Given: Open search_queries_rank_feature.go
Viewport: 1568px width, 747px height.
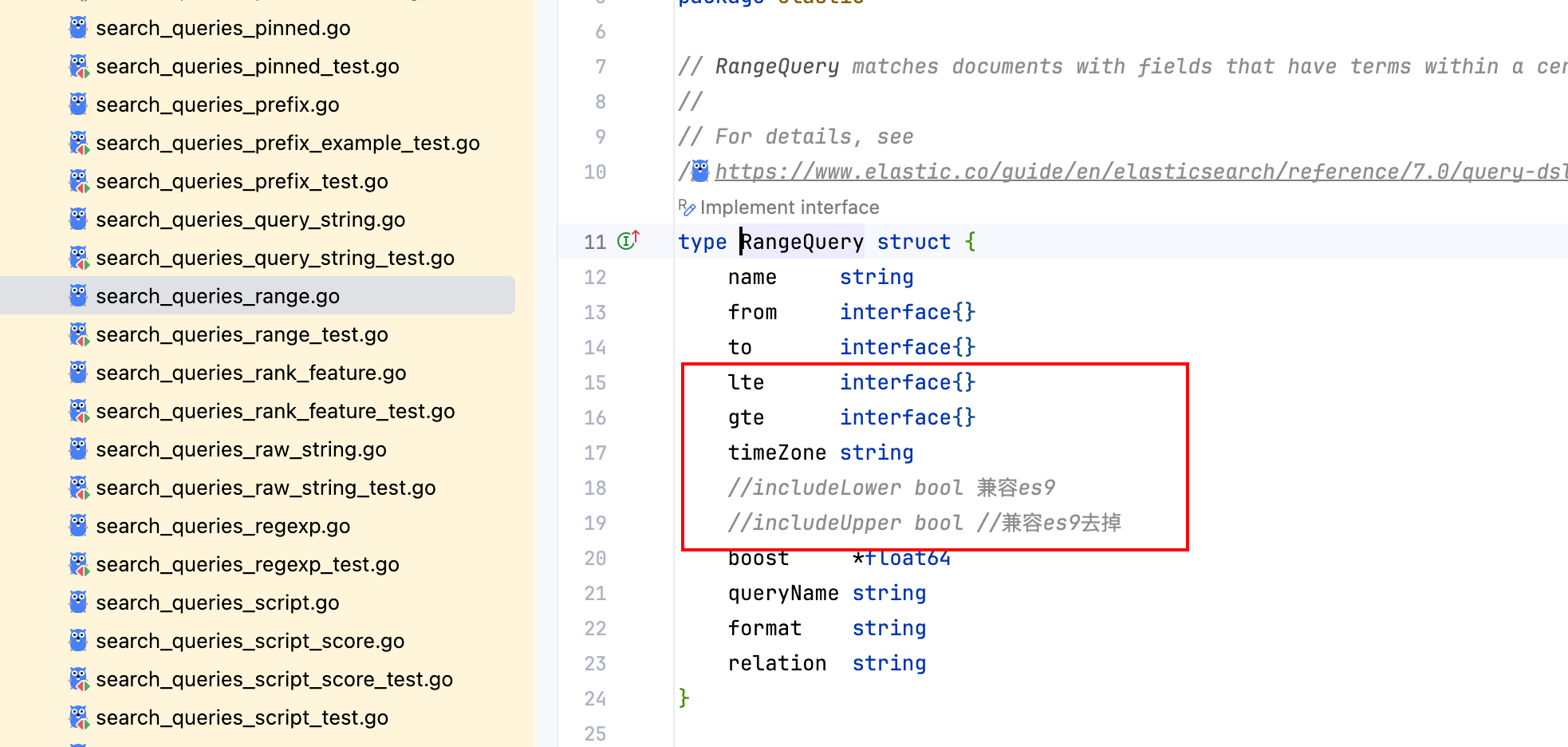Looking at the screenshot, I should point(250,373).
